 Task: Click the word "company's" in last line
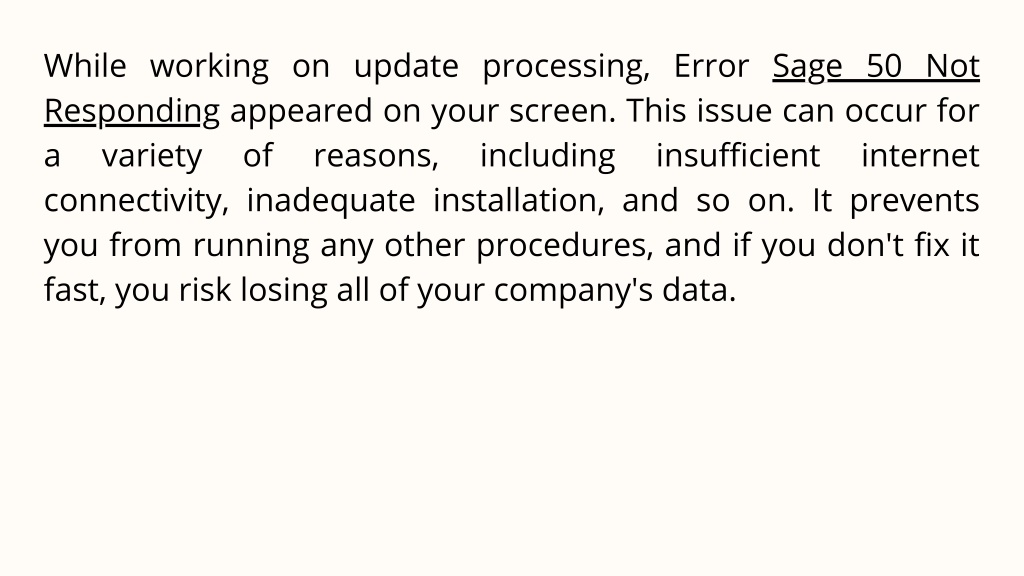tap(573, 291)
